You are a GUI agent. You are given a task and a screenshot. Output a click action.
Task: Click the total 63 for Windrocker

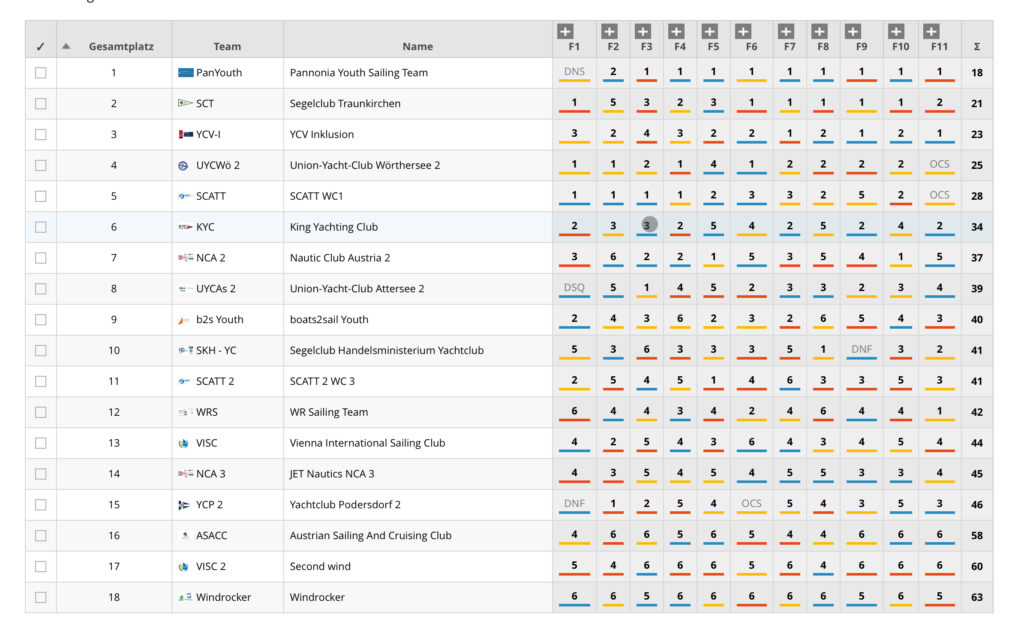tap(977, 597)
